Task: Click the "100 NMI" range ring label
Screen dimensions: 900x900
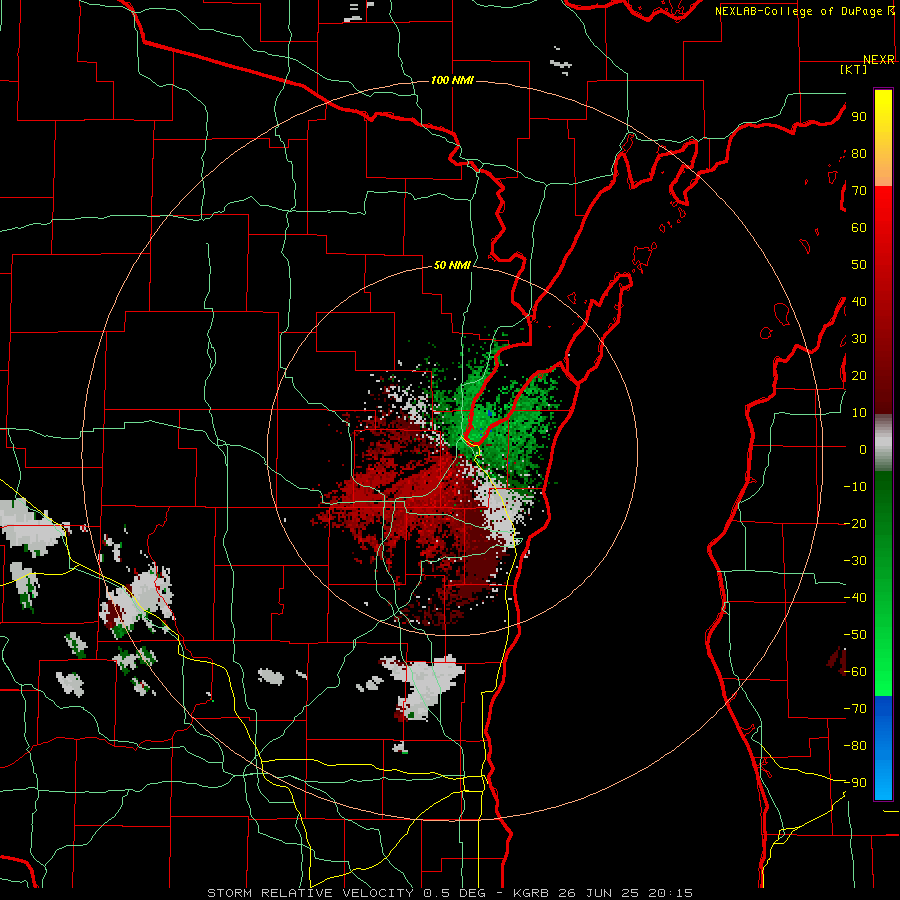Action: (452, 80)
